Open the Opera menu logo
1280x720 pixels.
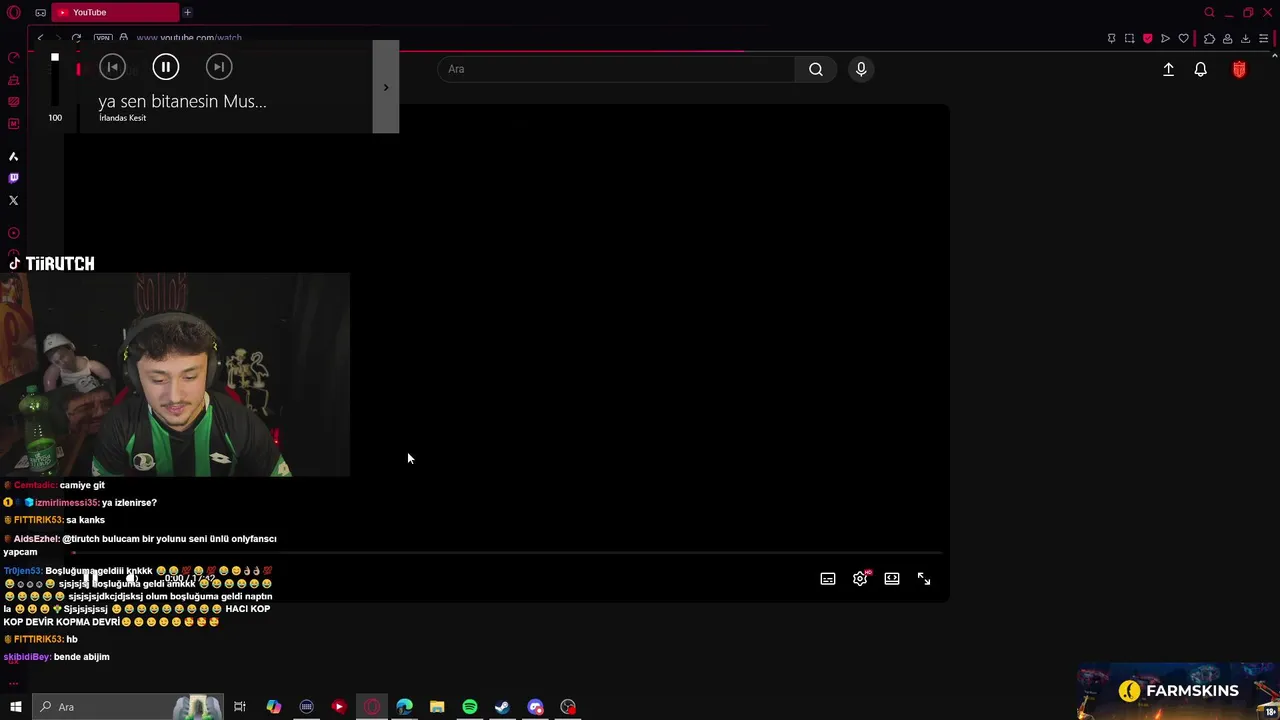[14, 13]
